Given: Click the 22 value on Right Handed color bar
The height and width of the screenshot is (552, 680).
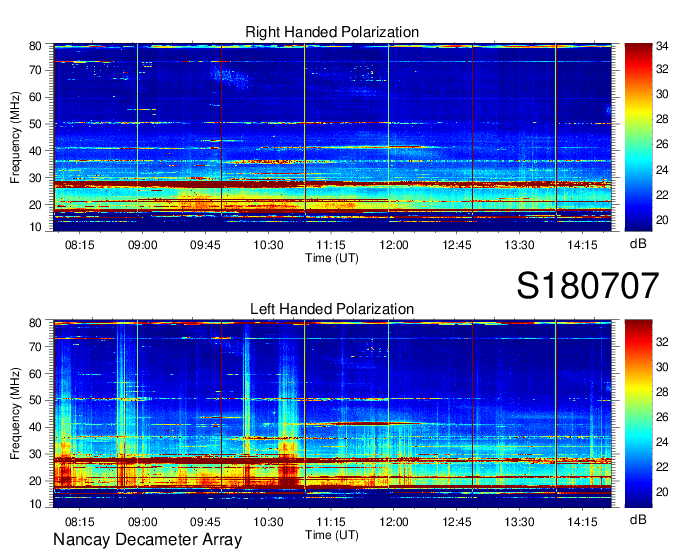Looking at the screenshot, I should pyautogui.click(x=662, y=195).
